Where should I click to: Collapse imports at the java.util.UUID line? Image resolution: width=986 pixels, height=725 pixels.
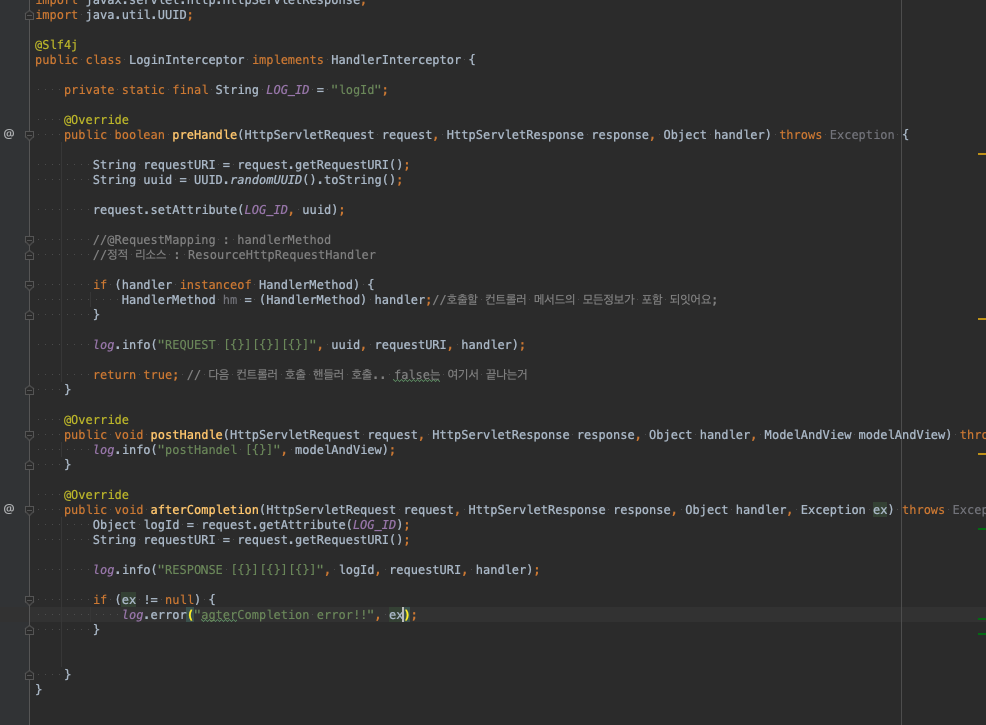[29, 15]
